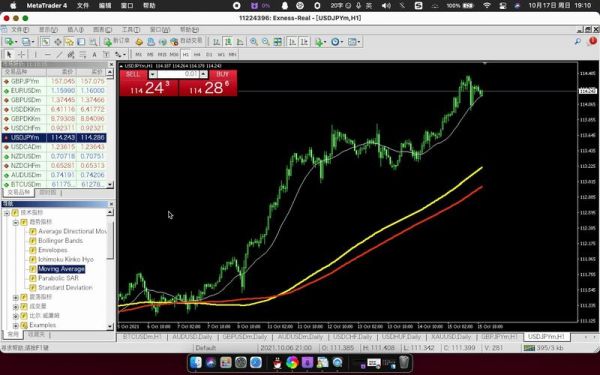Image resolution: width=600 pixels, height=375 pixels.
Task: Expand the Examples folder node
Action: [15, 325]
